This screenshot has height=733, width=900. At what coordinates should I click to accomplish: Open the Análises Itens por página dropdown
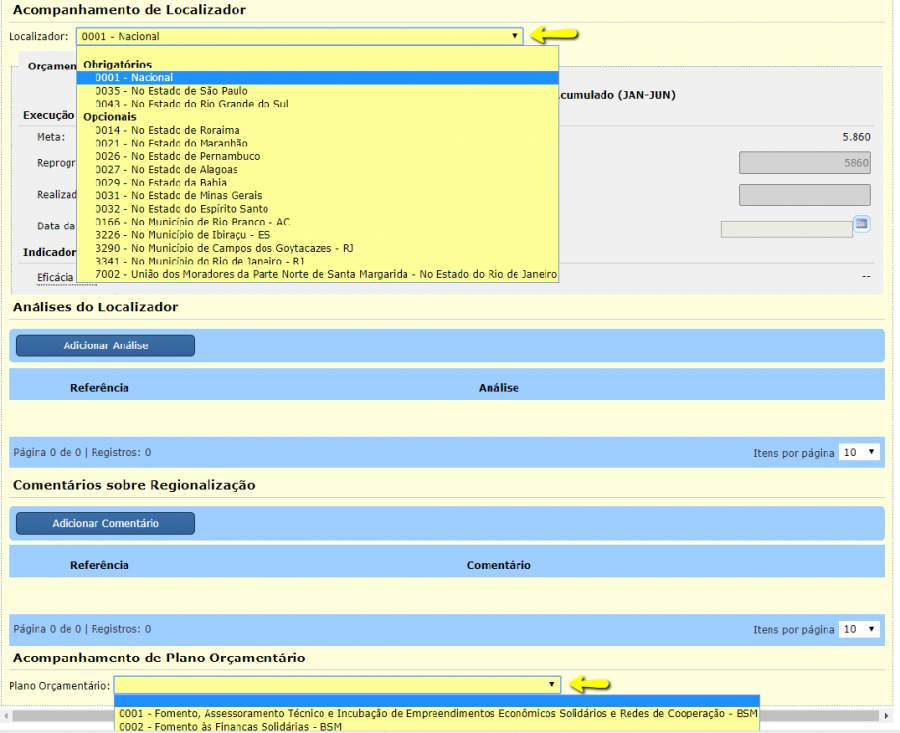[859, 452]
